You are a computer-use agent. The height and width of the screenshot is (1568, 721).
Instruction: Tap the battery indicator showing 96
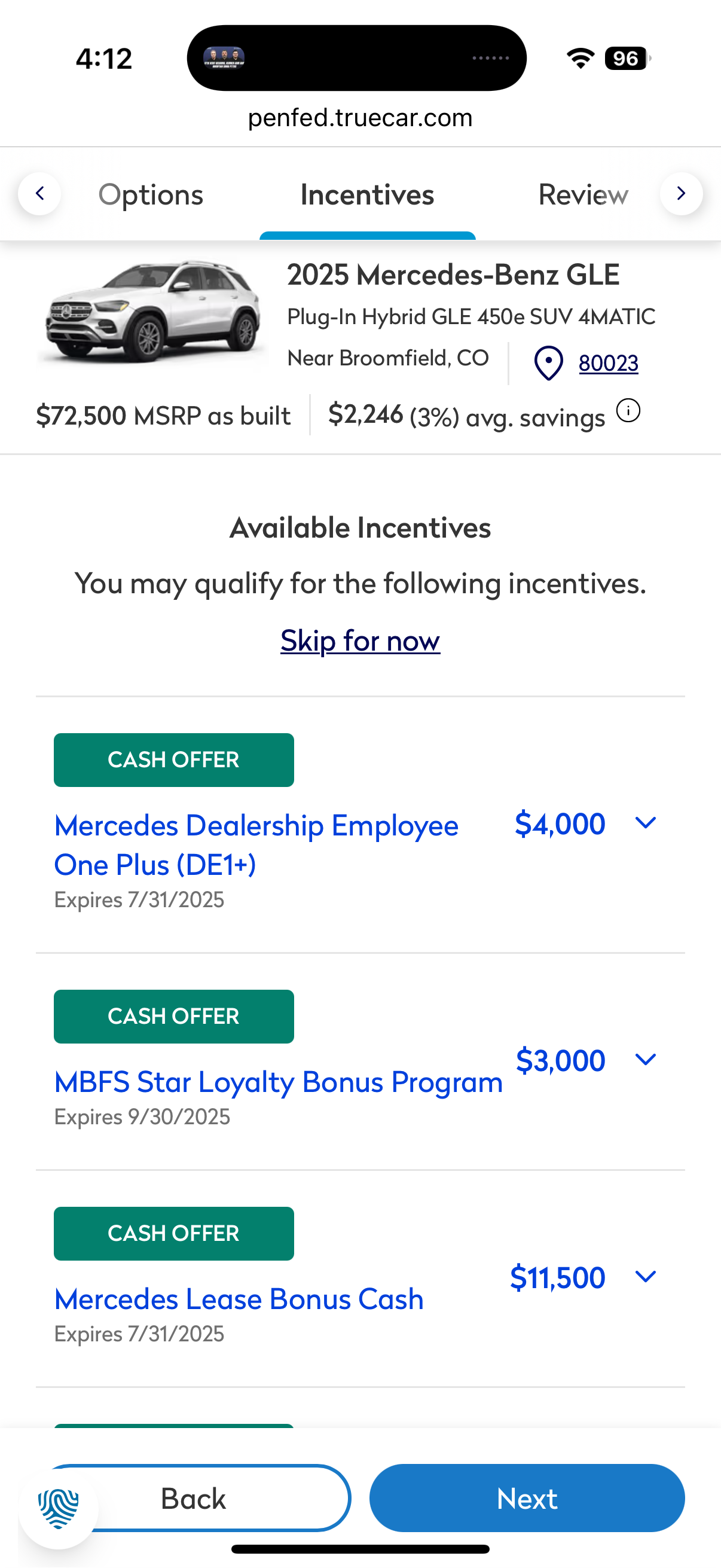point(627,59)
